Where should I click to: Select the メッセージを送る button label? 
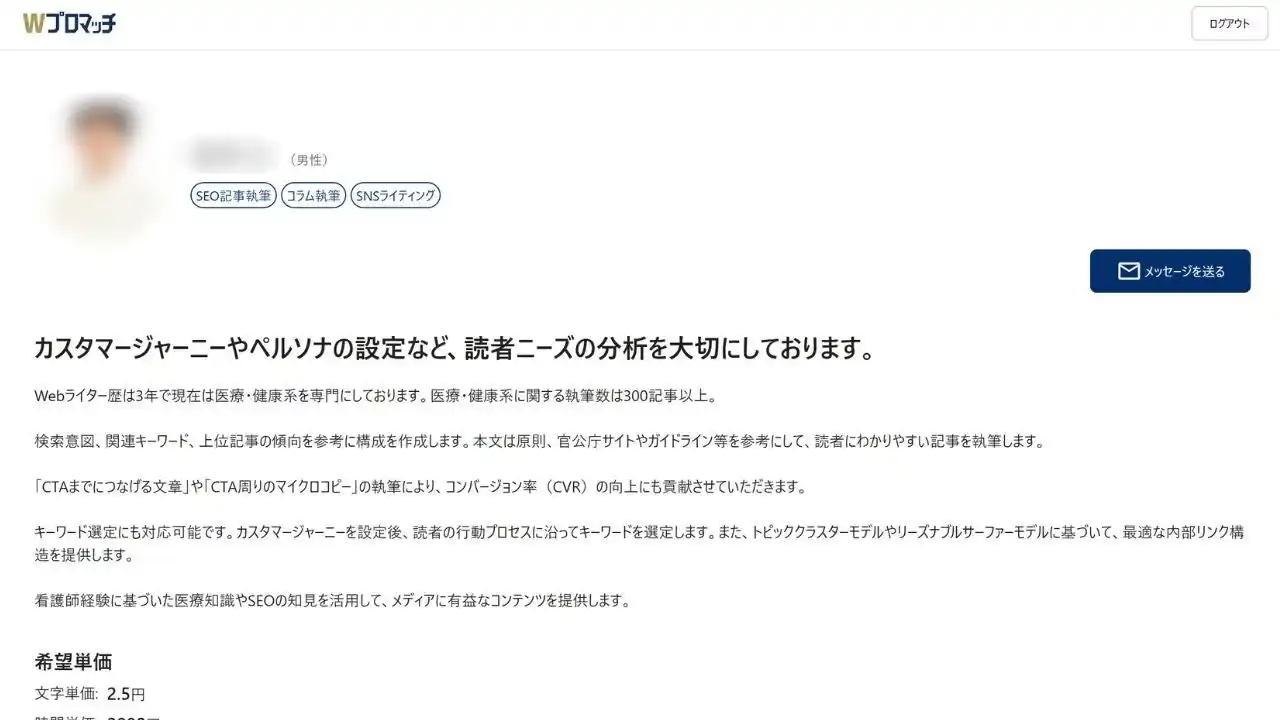(1184, 271)
